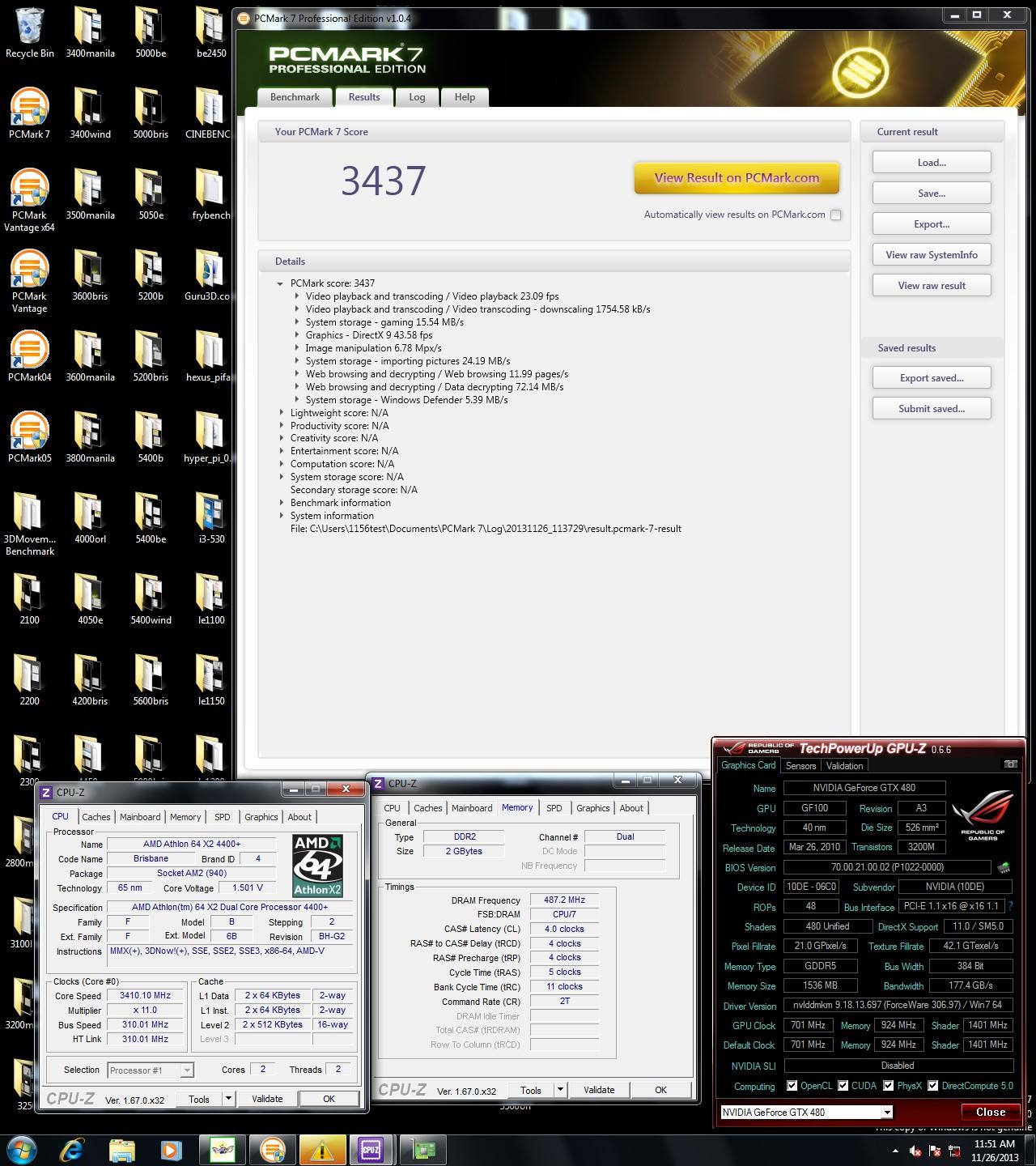Switch to GPU-Z taskbar button
Screen dimensions: 1036x1166
click(x=422, y=1150)
